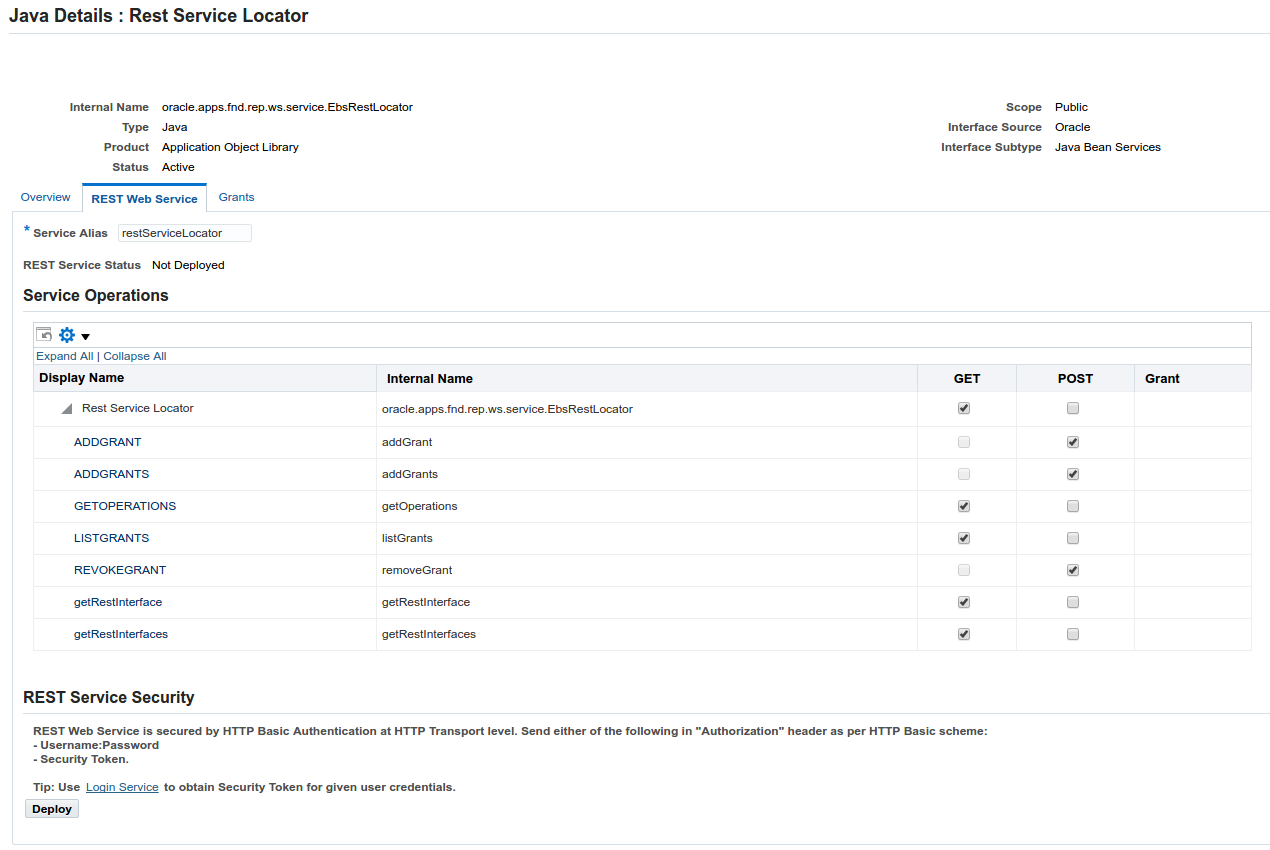Switch to the Overview tab
The height and width of the screenshot is (850, 1270).
(45, 197)
